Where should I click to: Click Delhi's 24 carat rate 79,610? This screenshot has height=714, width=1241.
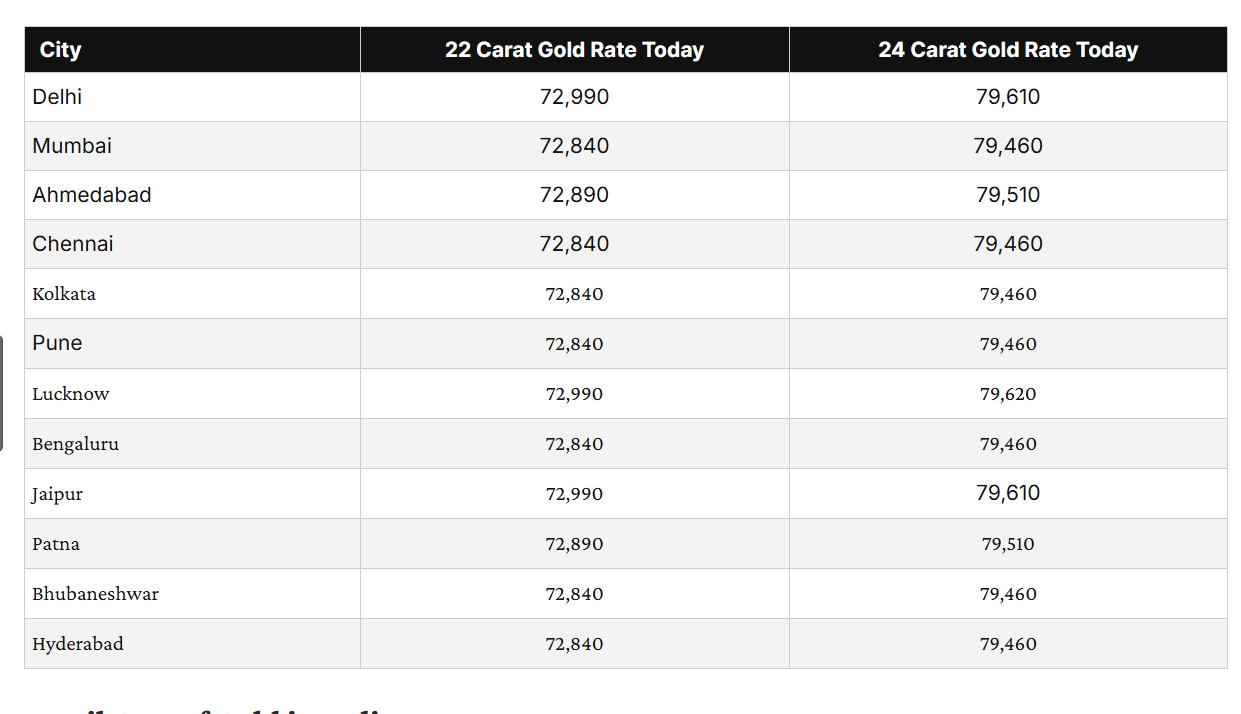click(x=1008, y=97)
